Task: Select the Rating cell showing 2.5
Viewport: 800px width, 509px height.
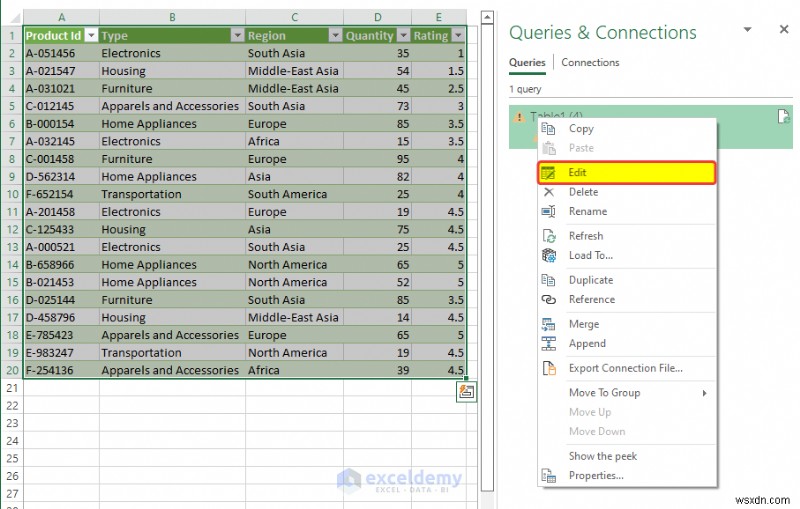Action: point(439,89)
